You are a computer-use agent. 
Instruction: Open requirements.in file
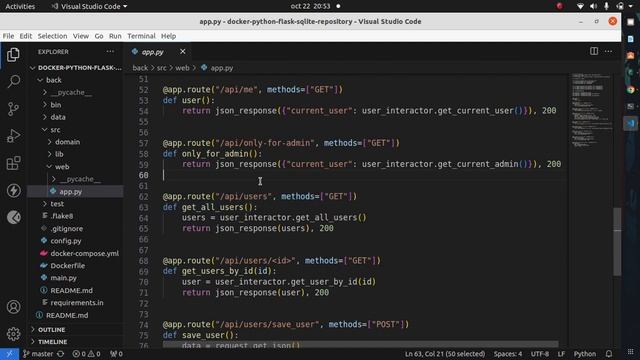76,303
